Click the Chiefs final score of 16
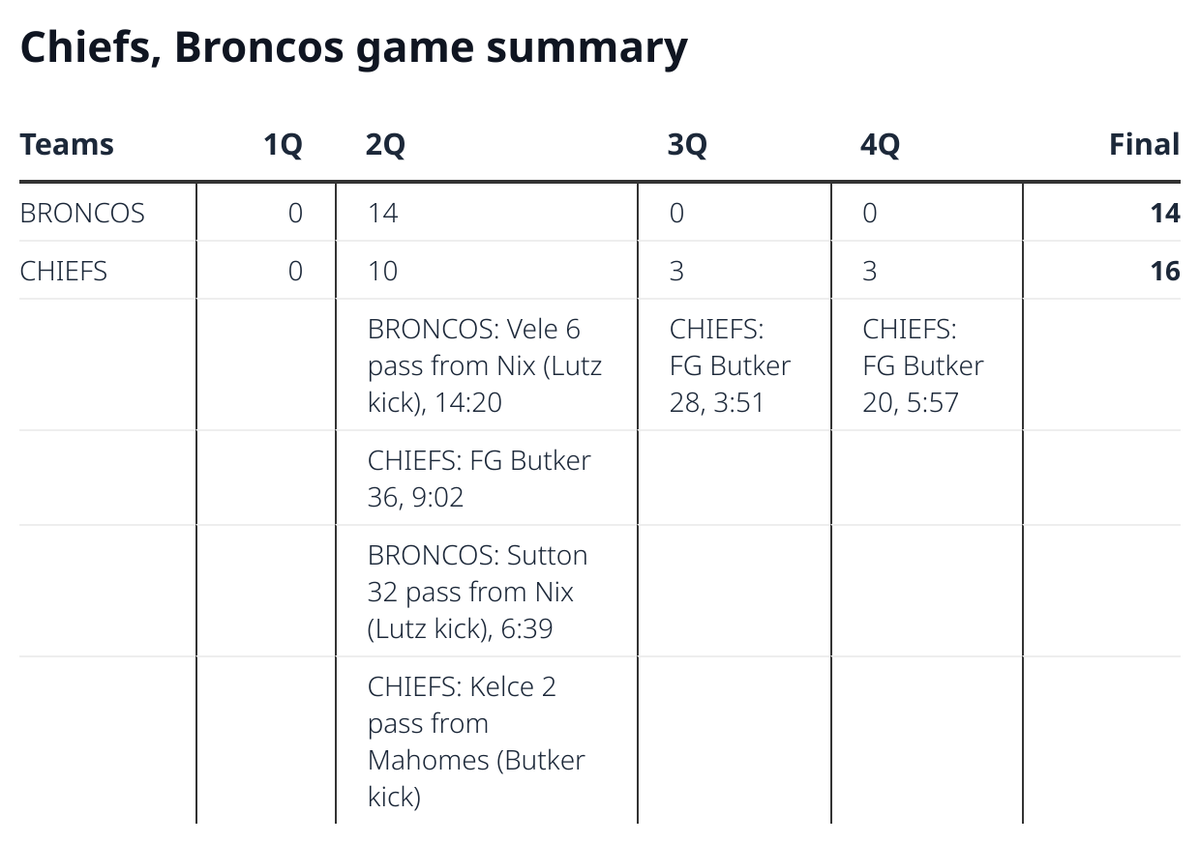 coord(1165,271)
